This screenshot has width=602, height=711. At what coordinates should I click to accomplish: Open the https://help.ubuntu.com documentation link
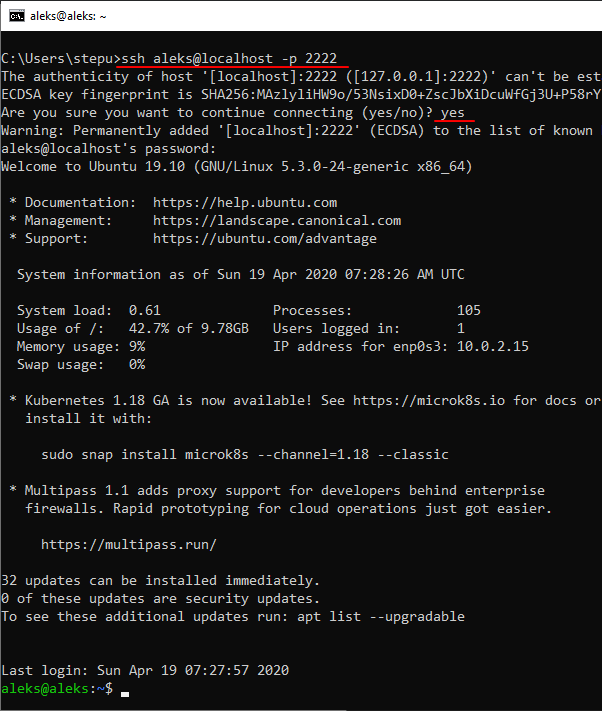pyautogui.click(x=245, y=202)
